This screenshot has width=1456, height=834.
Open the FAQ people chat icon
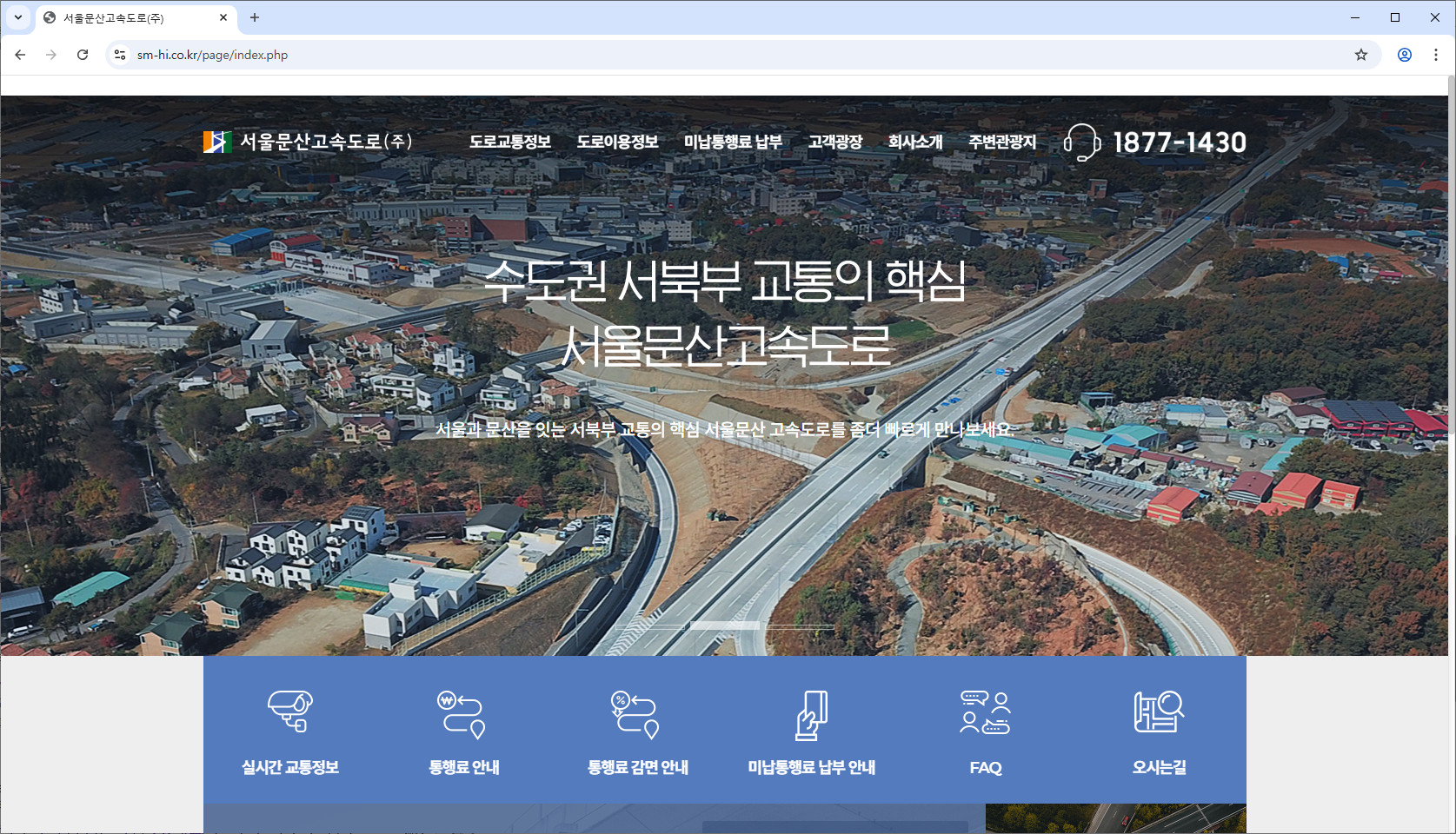click(x=985, y=712)
